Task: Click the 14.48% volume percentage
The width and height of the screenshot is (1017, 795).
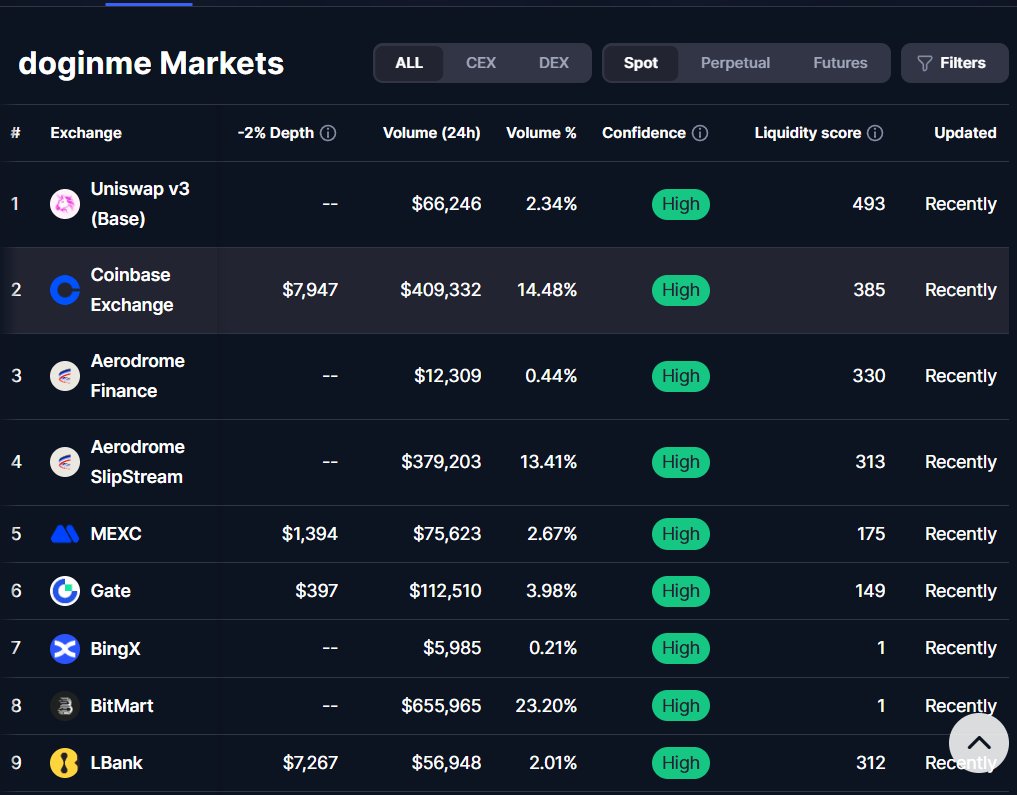Action: [x=547, y=289]
